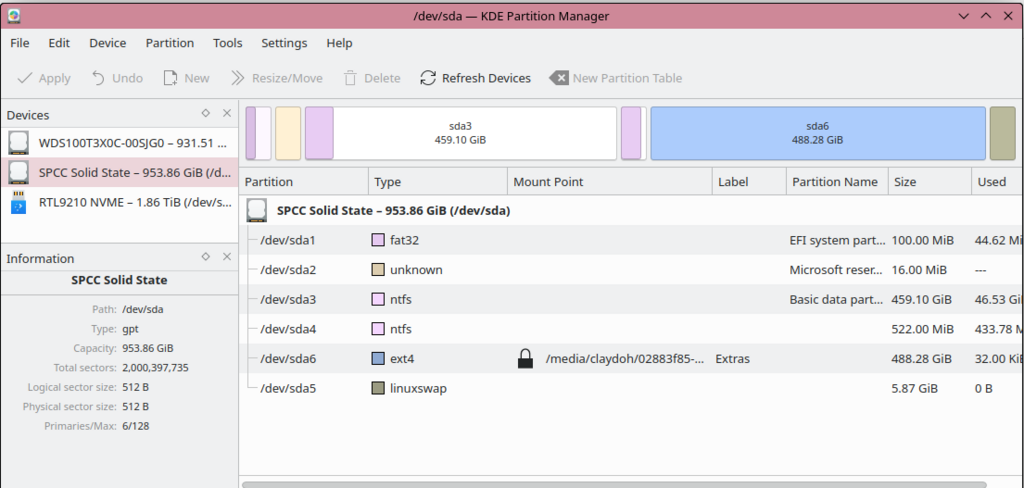
Task: Close the Devices panel
Action: click(227, 114)
